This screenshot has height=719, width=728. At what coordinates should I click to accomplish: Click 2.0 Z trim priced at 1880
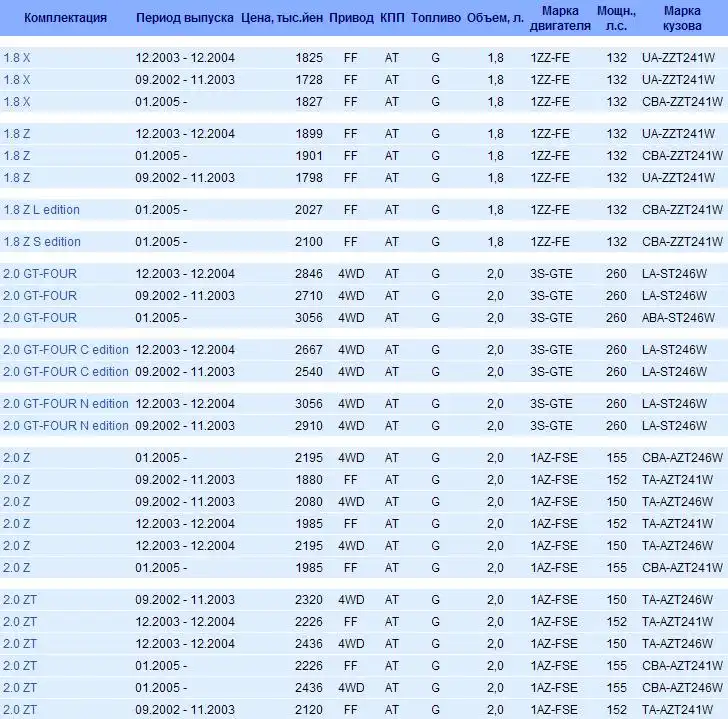tap(17, 480)
